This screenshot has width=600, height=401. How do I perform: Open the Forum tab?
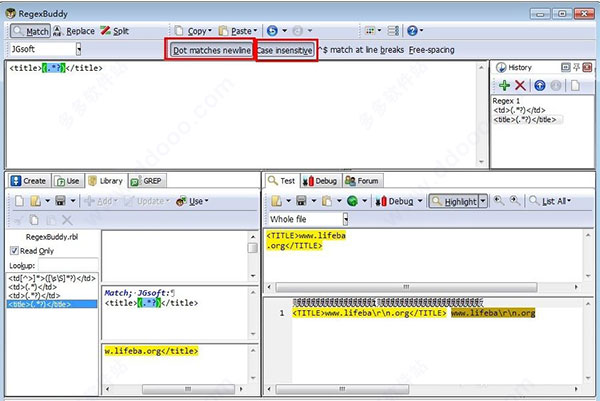(362, 181)
